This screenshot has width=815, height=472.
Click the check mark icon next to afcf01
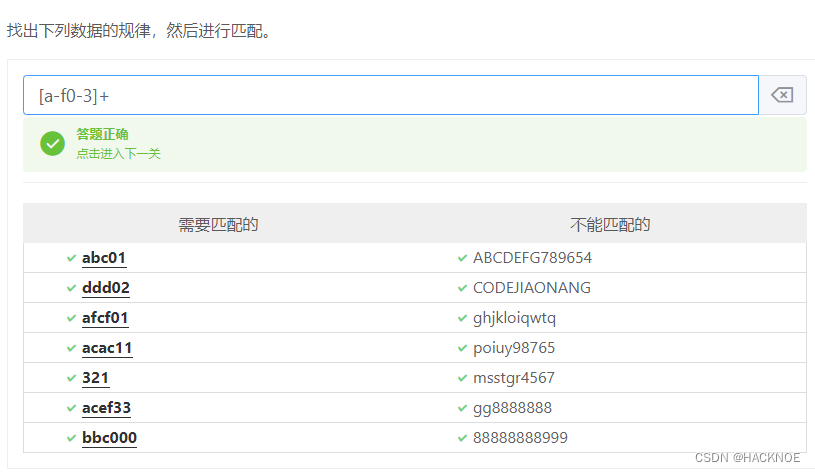pos(71,318)
